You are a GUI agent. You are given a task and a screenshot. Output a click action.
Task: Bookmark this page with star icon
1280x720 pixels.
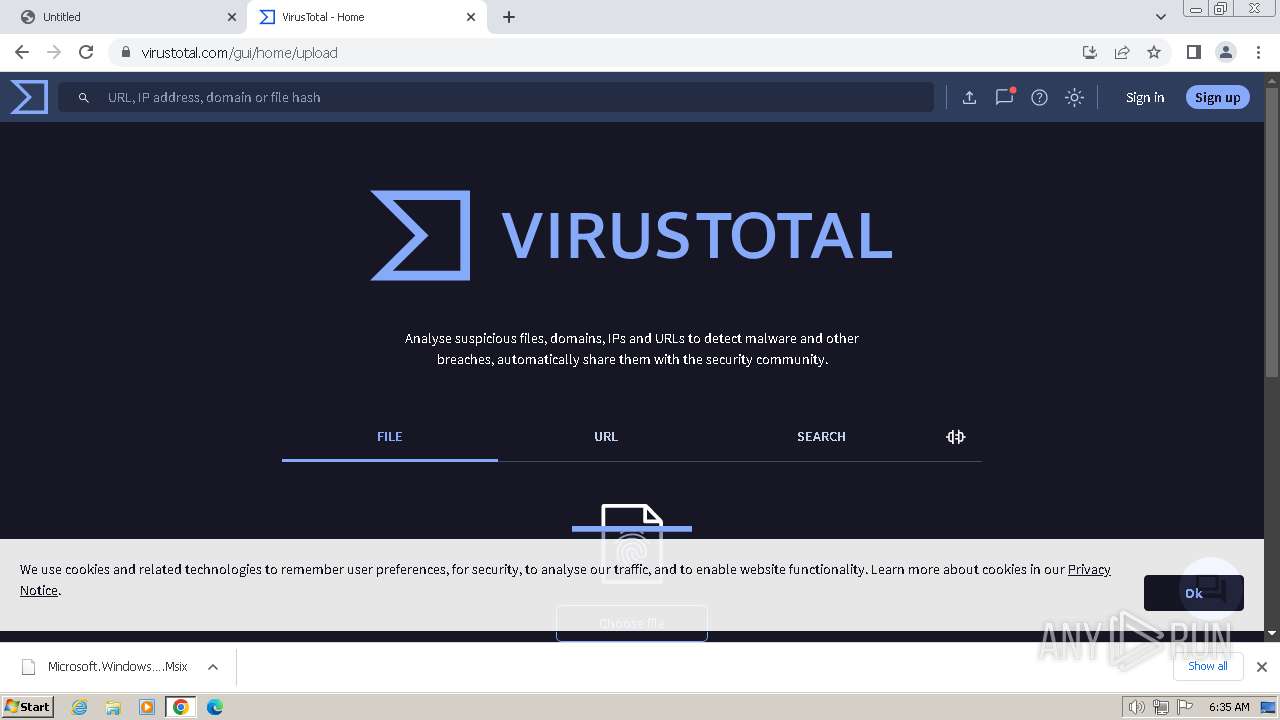point(1154,52)
